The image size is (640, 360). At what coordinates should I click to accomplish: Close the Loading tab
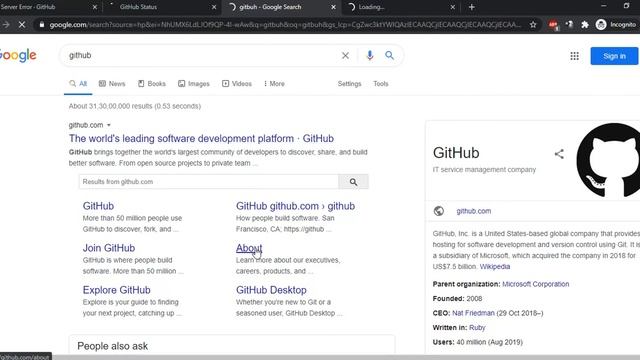pos(452,7)
